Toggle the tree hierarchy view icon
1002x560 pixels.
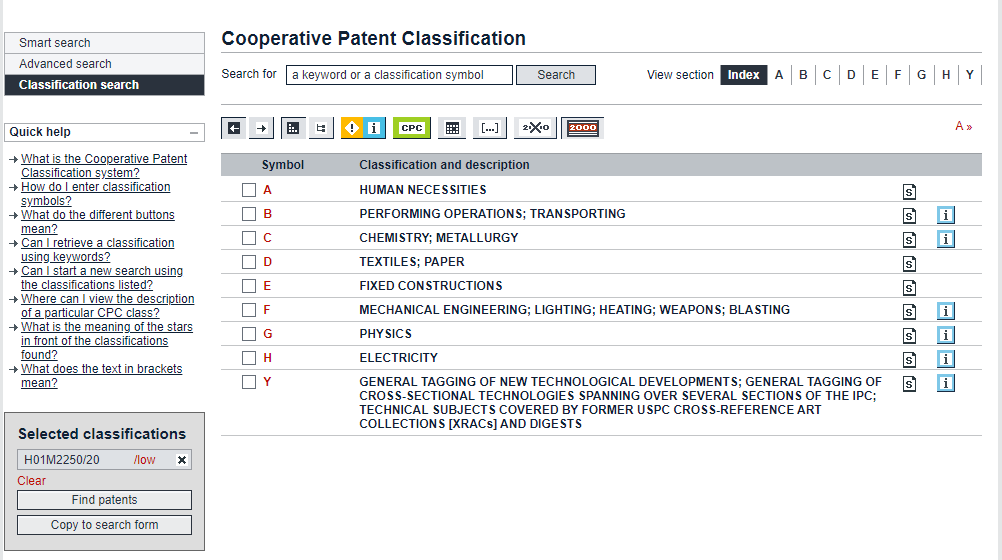point(321,128)
